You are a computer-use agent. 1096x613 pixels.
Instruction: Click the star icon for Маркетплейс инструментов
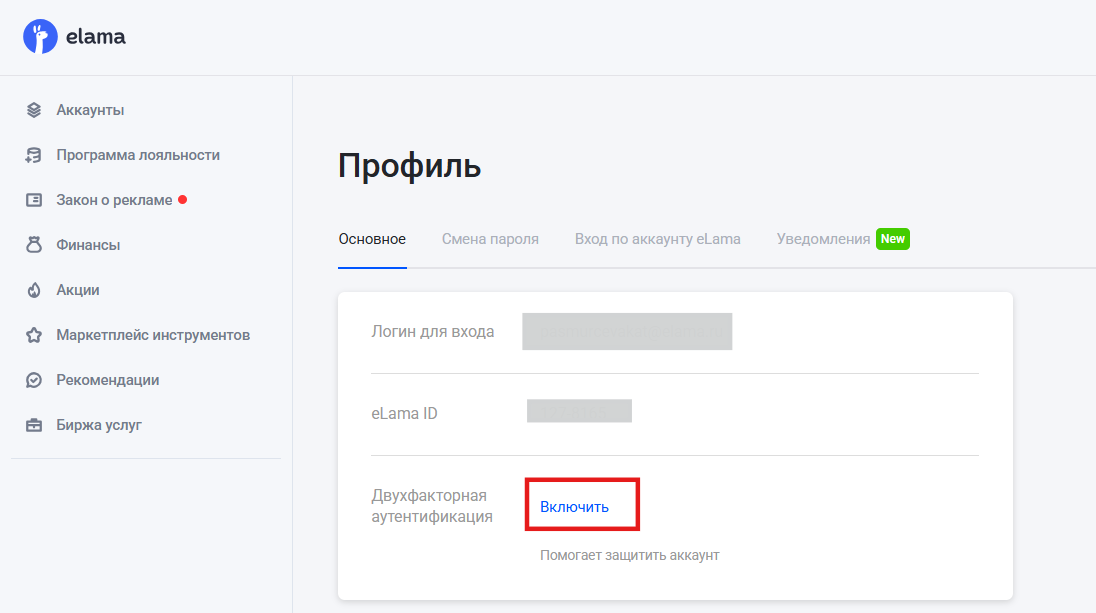(34, 335)
